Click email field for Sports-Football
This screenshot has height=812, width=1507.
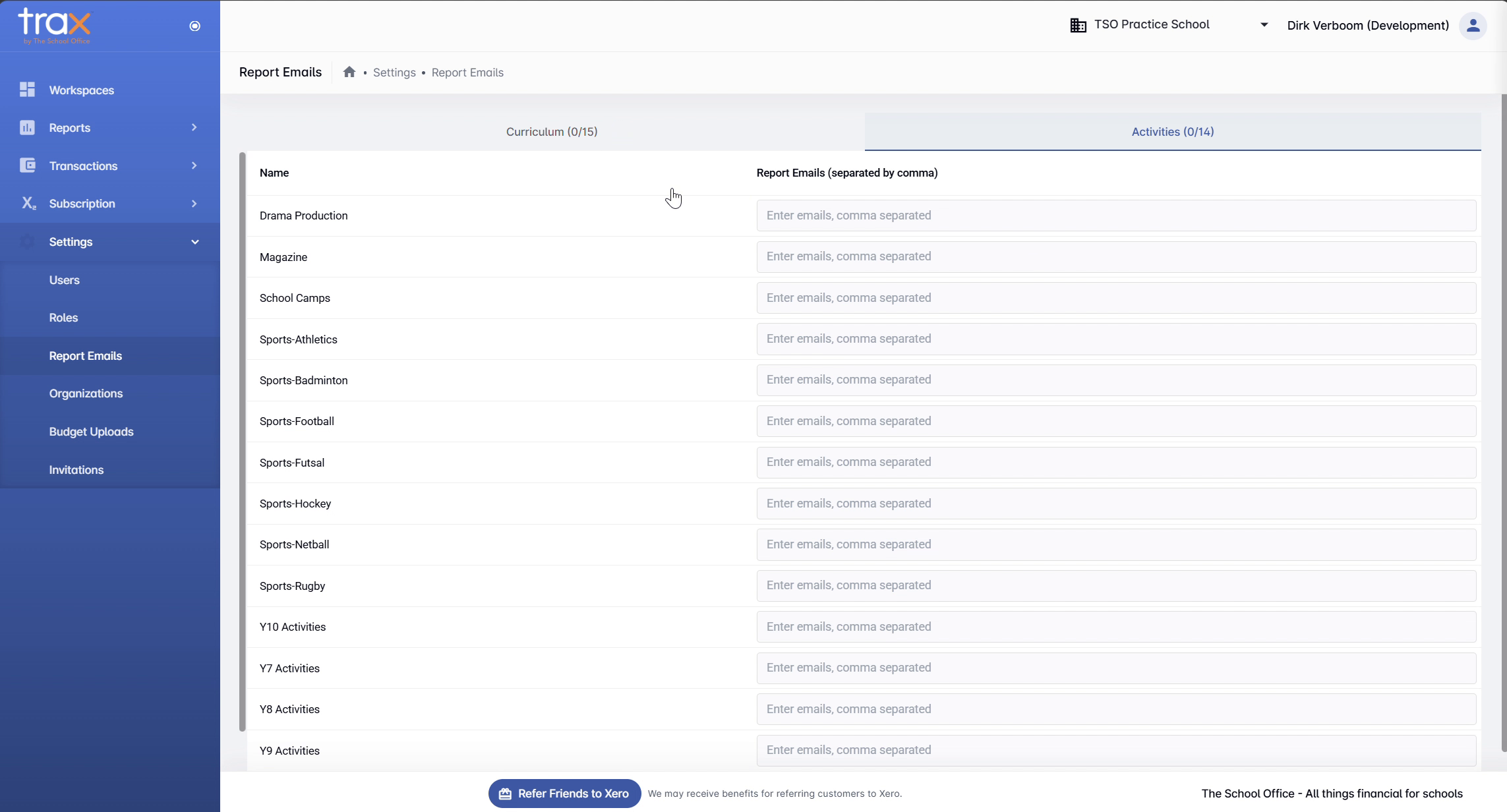(x=1116, y=421)
